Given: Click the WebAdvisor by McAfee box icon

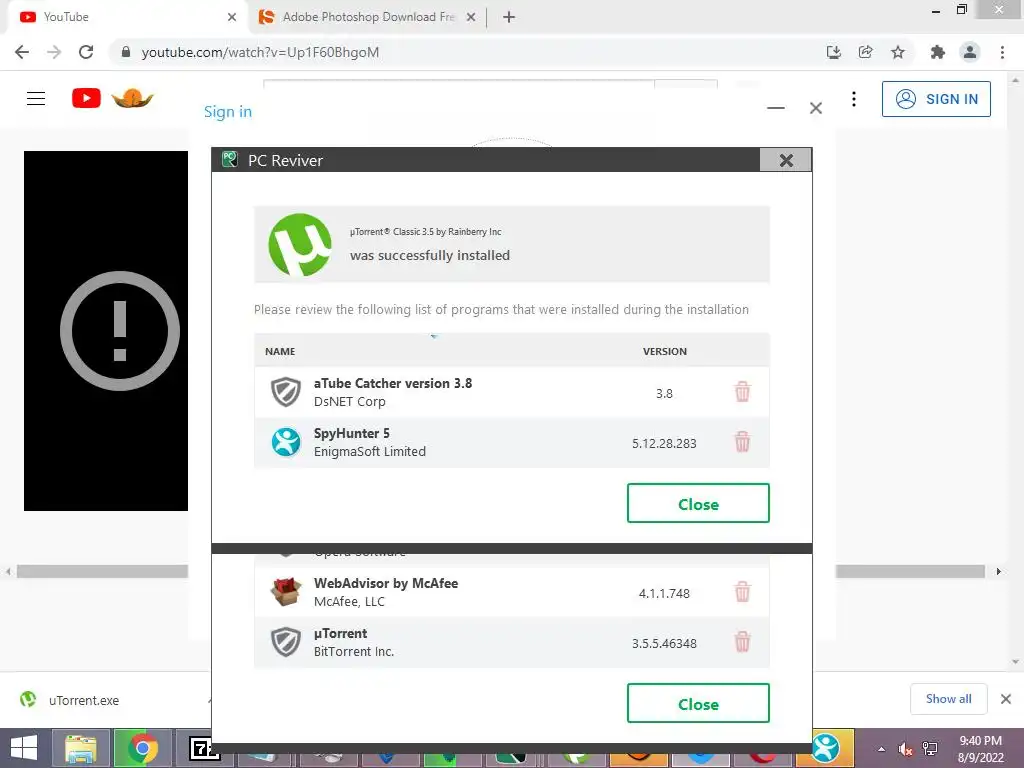Looking at the screenshot, I should (286, 592).
